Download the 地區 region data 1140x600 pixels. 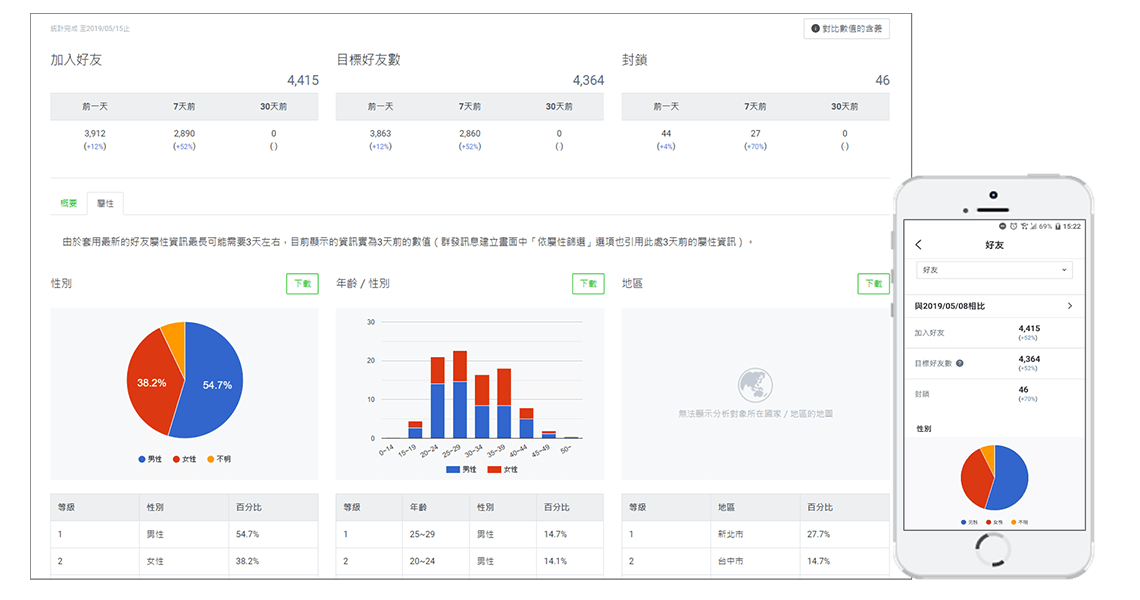(873, 284)
